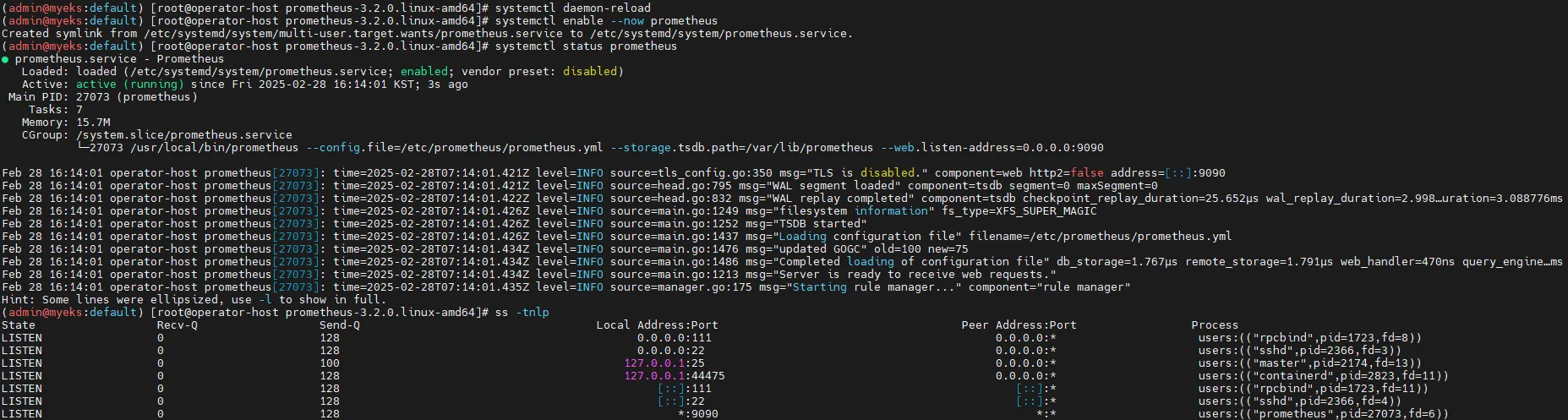Click process entry 'containerd' pid=2823
The image size is (1568, 420).
1324,375
